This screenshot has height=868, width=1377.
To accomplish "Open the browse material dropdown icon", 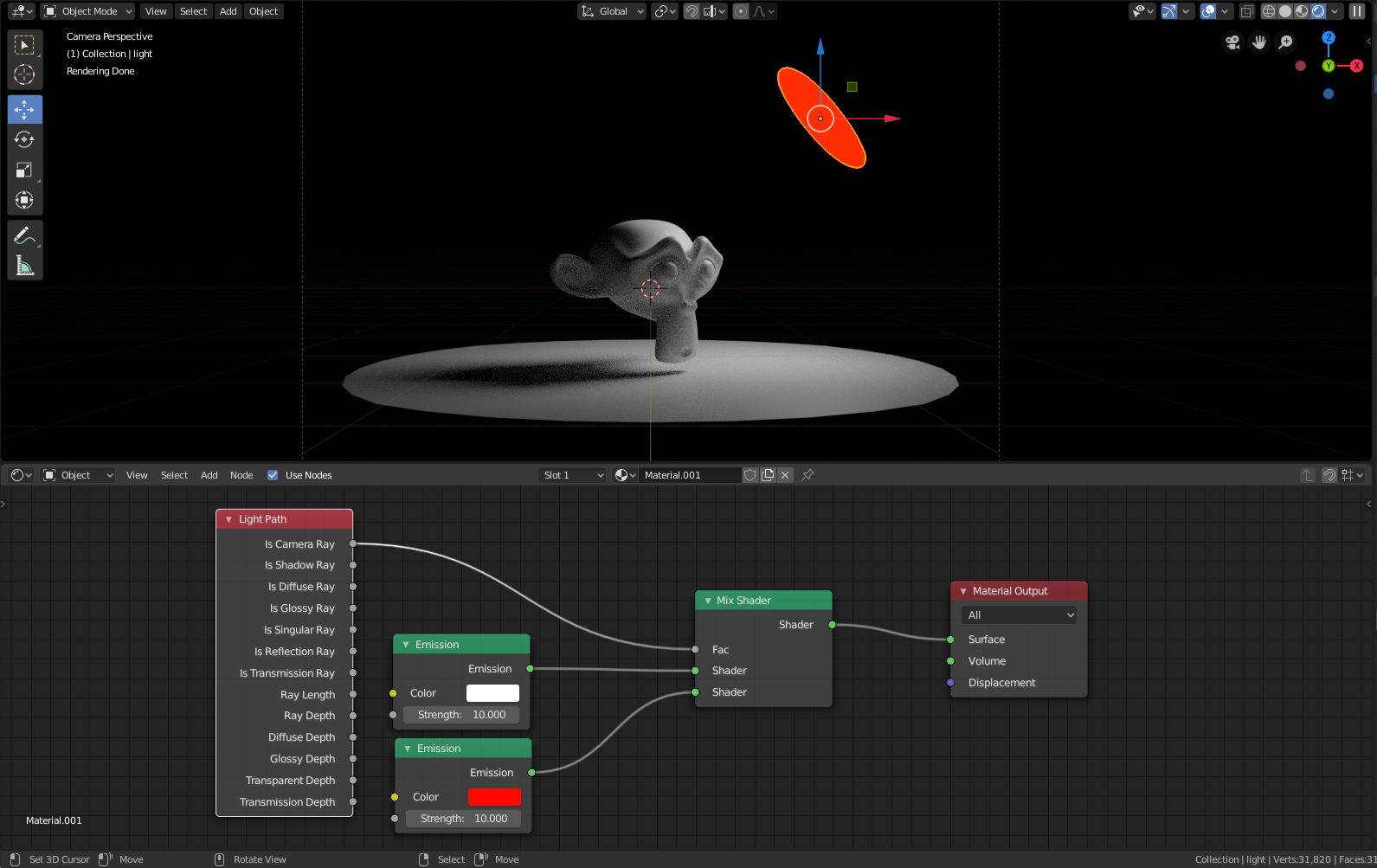I will pyautogui.click(x=625, y=475).
